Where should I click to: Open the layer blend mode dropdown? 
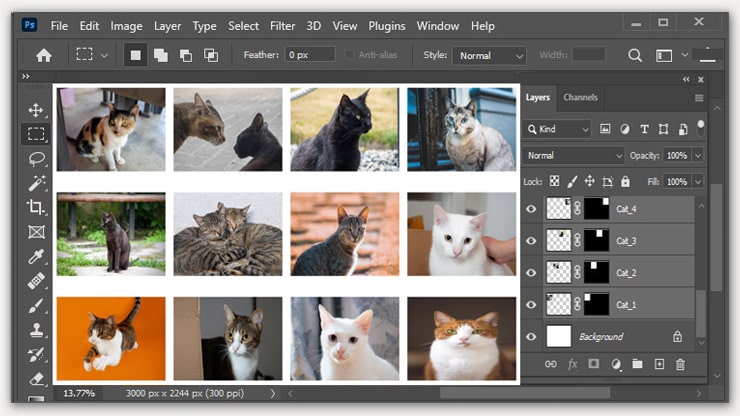click(x=574, y=156)
